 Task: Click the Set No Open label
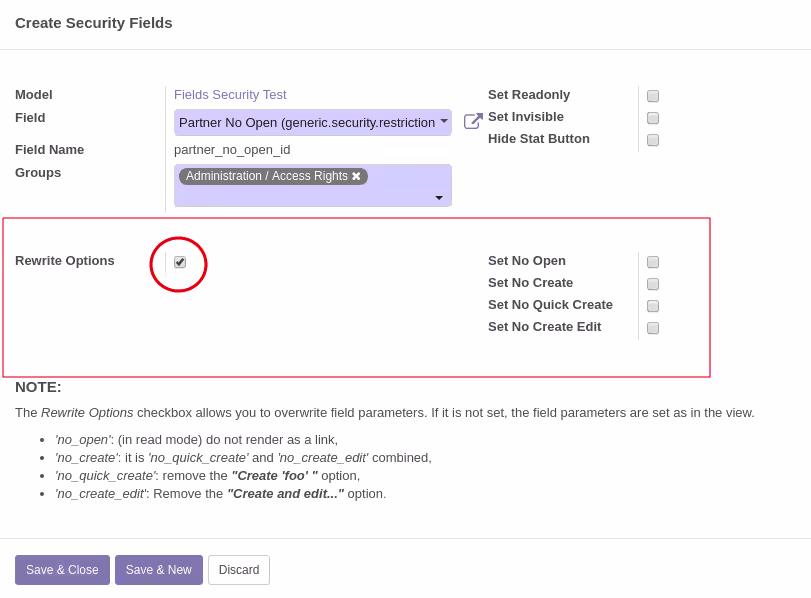click(527, 261)
